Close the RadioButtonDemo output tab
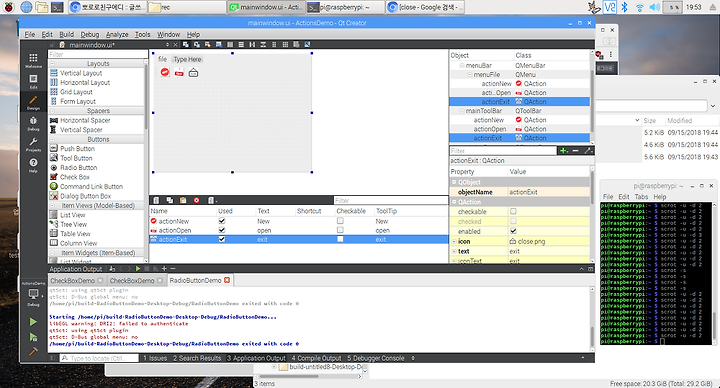The image size is (720, 388). pyautogui.click(x=227, y=280)
